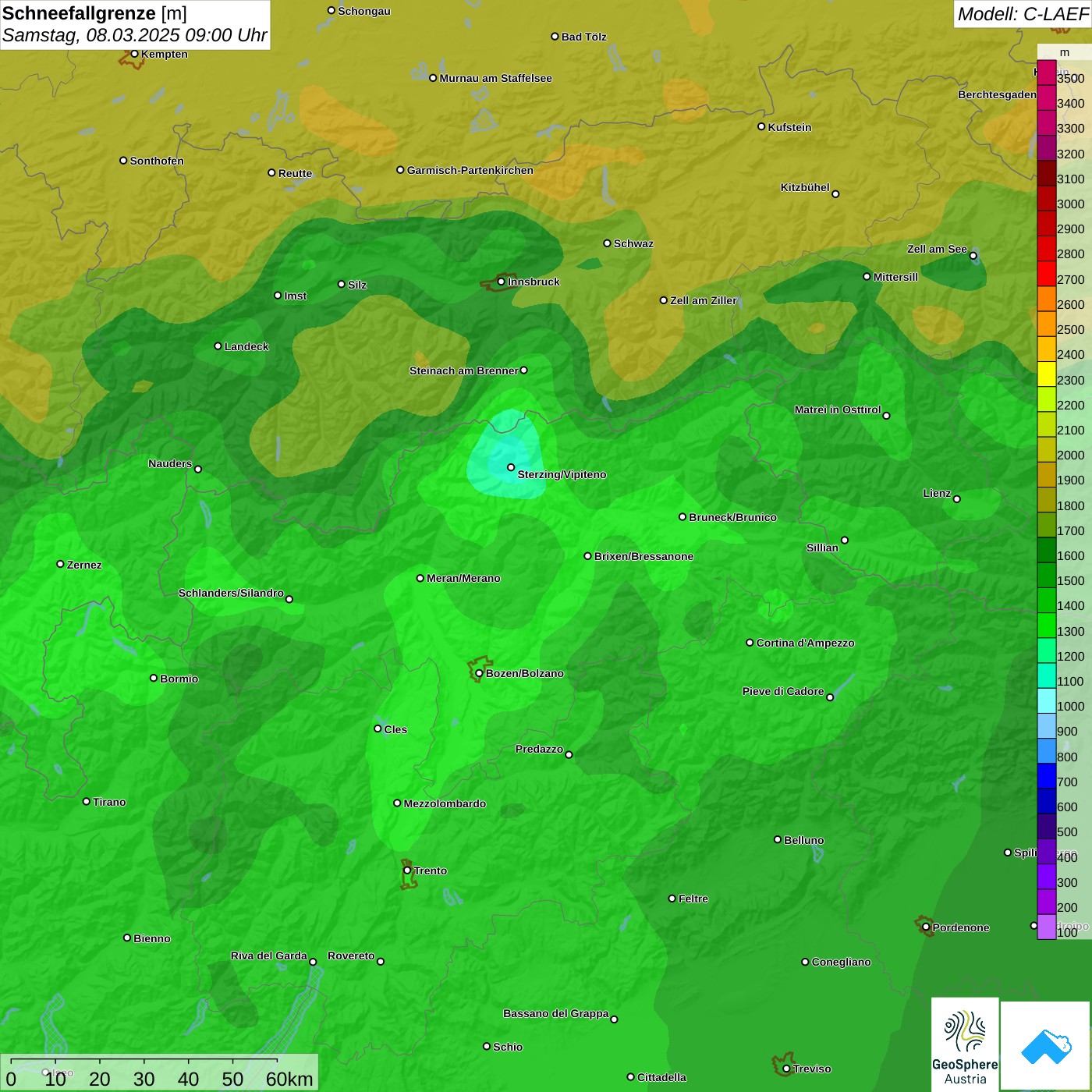Click the bright red legend swatch near 2700
This screenshot has height=1092, width=1092.
coord(1046,273)
